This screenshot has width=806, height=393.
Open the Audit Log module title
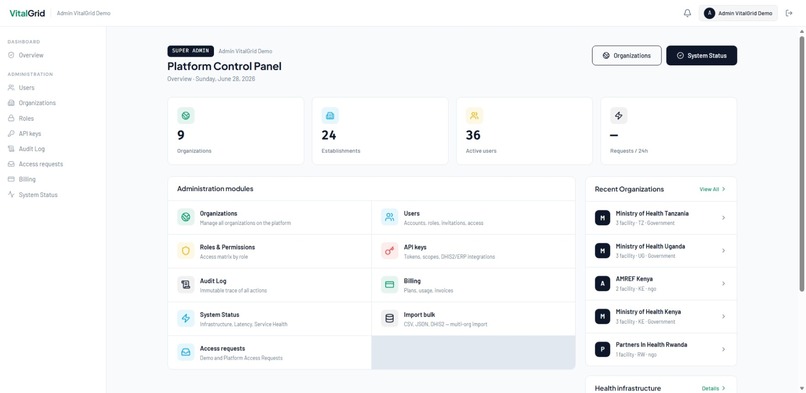pos(213,281)
